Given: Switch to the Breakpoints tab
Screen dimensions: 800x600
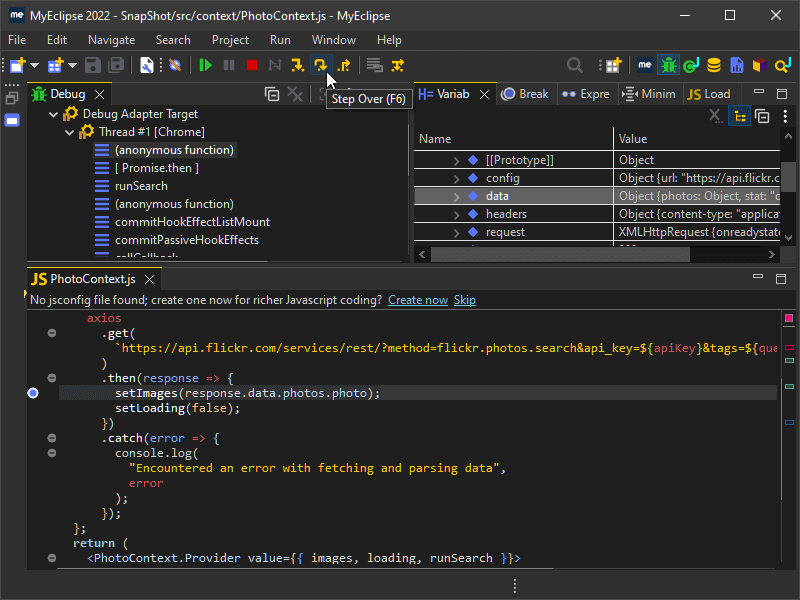Looking at the screenshot, I should [525, 94].
